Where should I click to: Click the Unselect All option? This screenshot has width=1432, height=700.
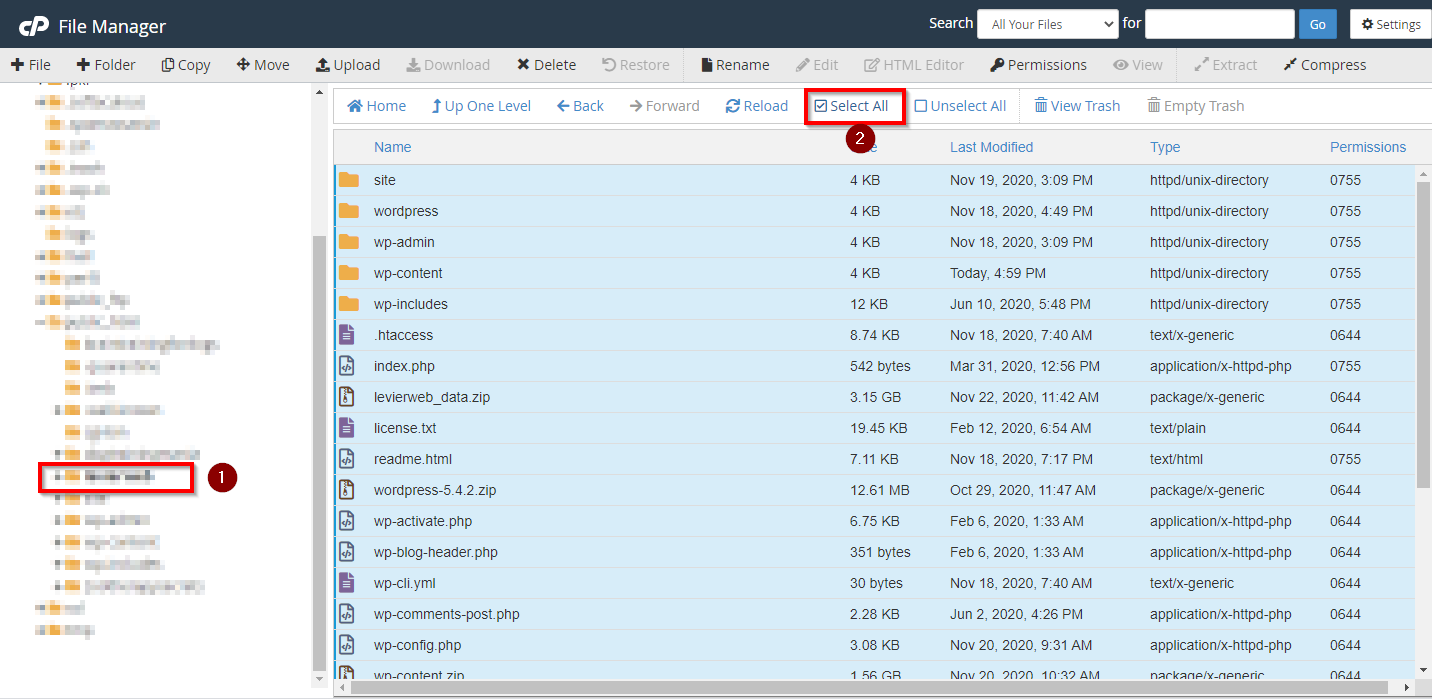click(960, 106)
